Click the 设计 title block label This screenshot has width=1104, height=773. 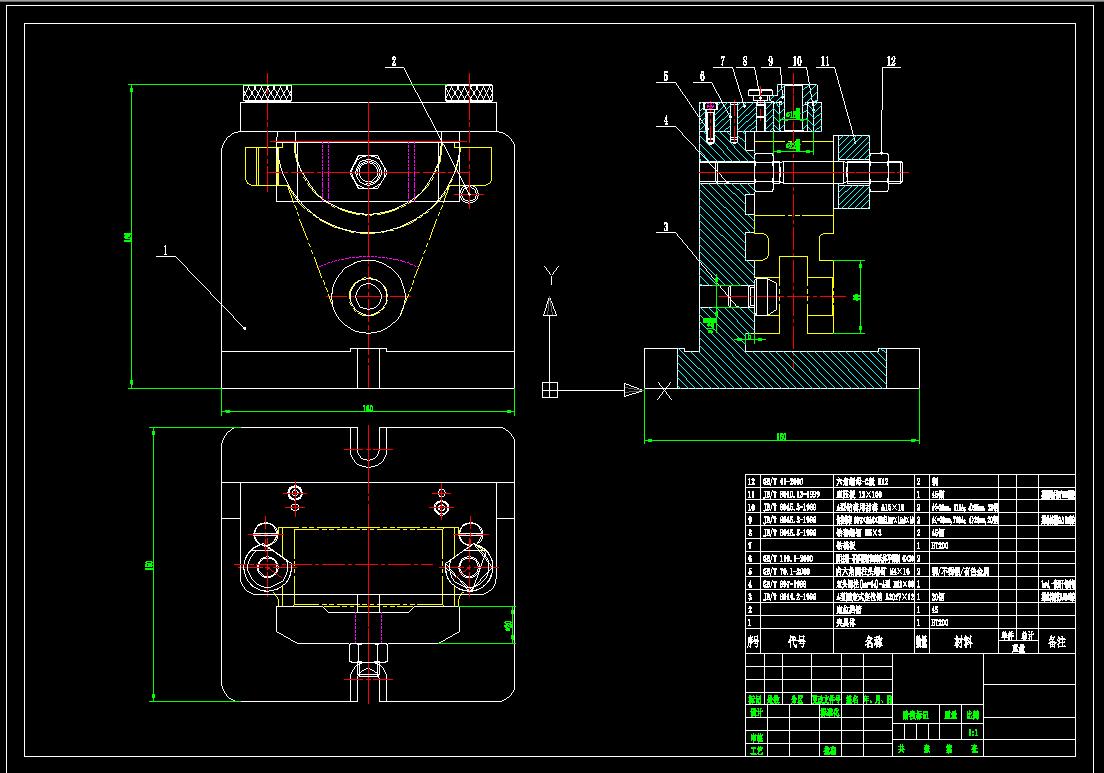(x=756, y=712)
